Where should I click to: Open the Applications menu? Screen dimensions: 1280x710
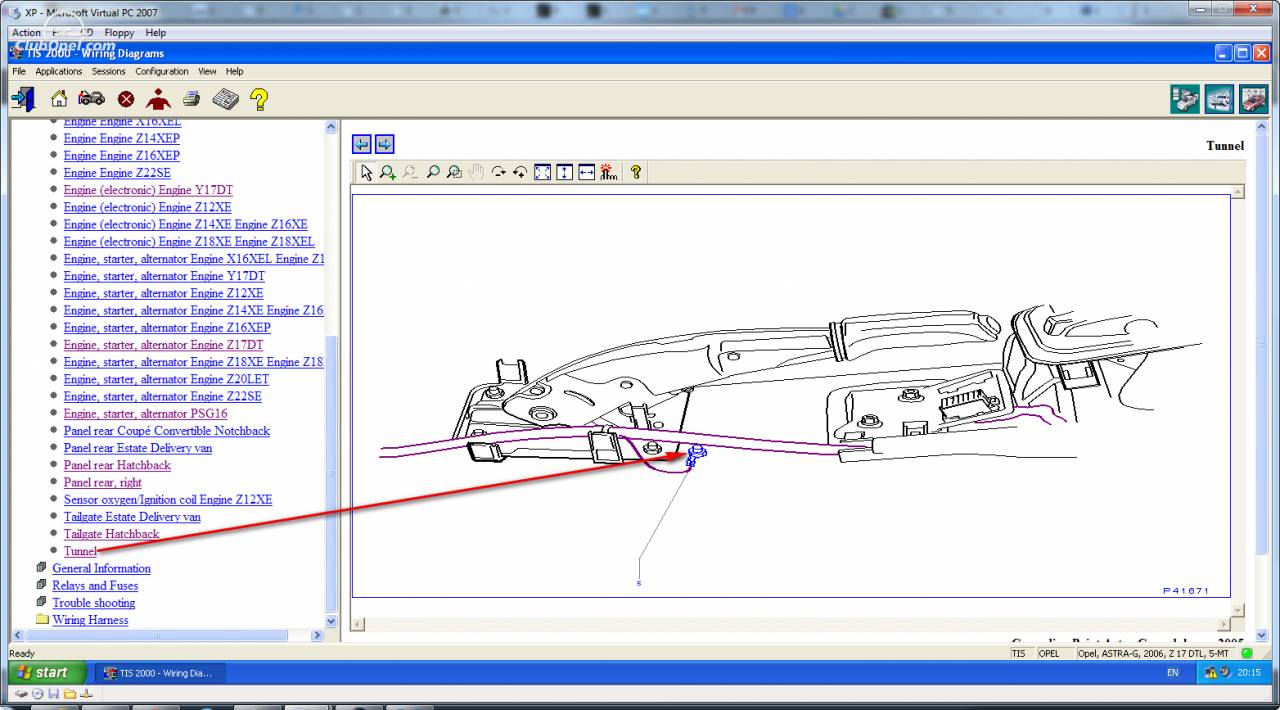[59, 71]
